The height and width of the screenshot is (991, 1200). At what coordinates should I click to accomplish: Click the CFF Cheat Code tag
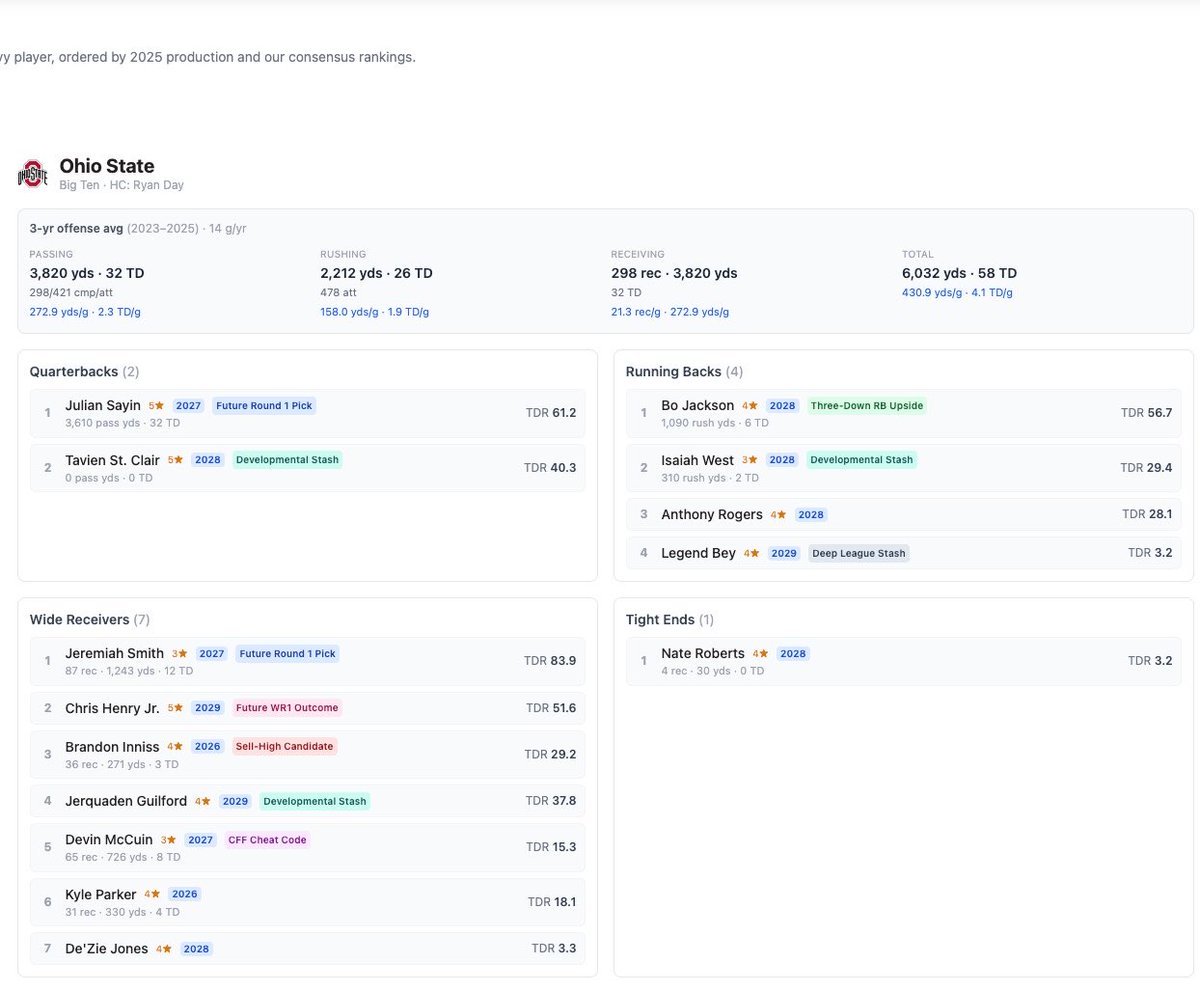point(267,840)
